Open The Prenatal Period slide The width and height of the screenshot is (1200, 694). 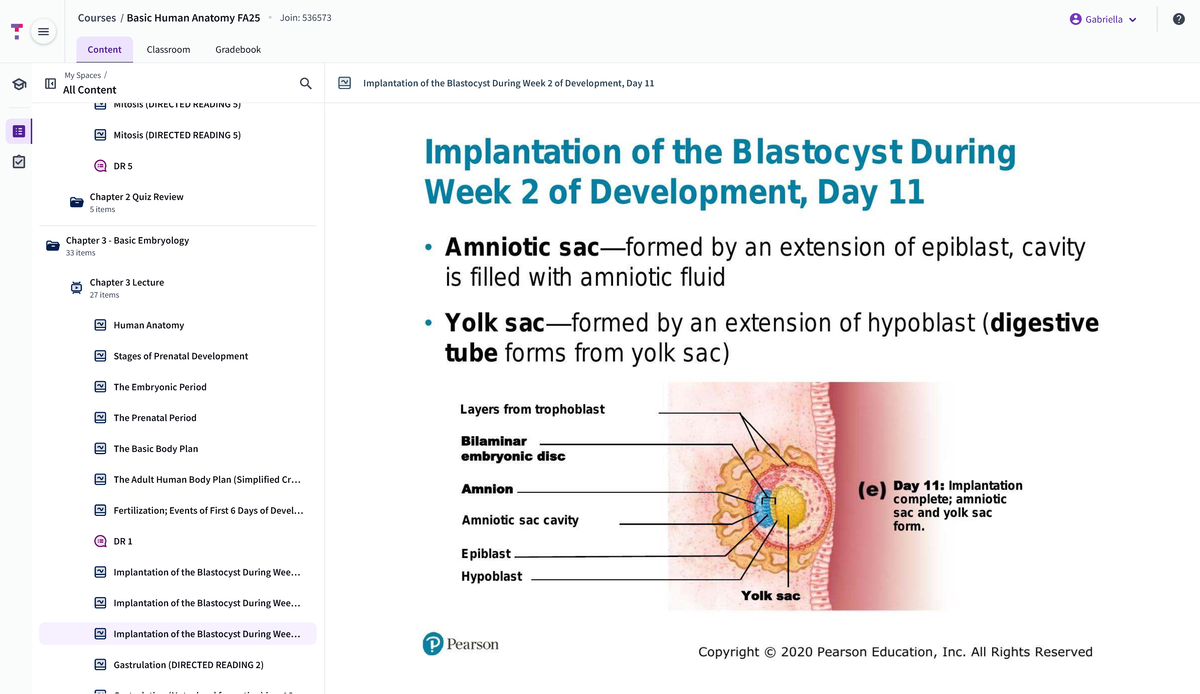pos(155,418)
